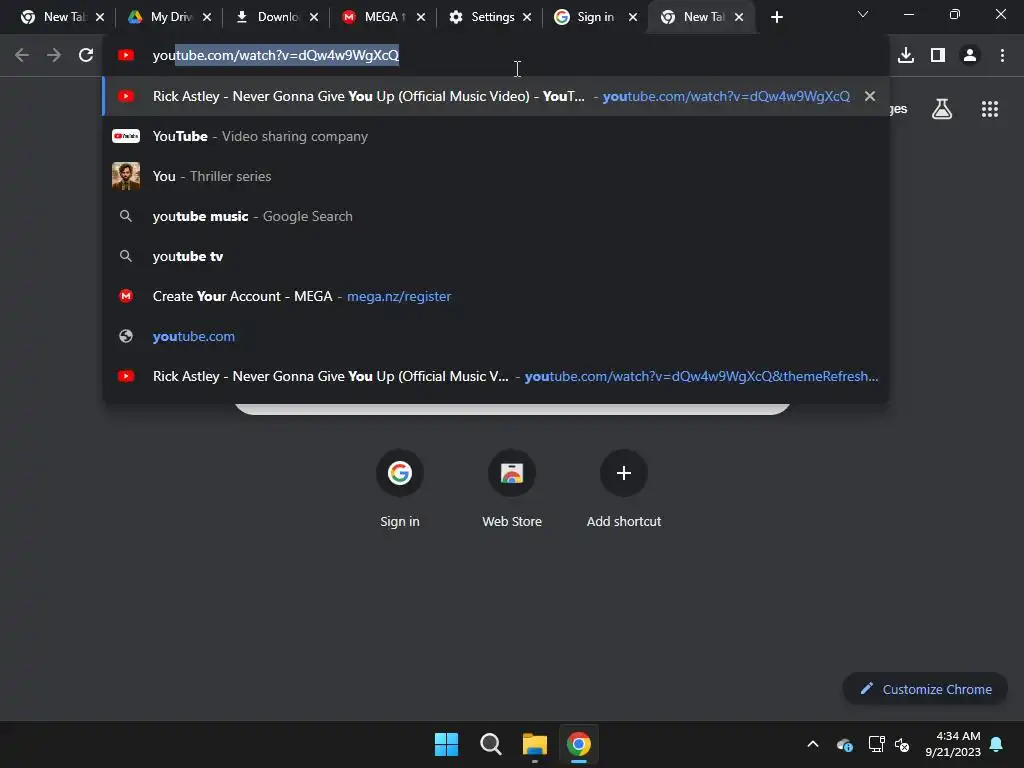1024x768 pixels.
Task: Close the Settings tab
Action: pos(527,18)
